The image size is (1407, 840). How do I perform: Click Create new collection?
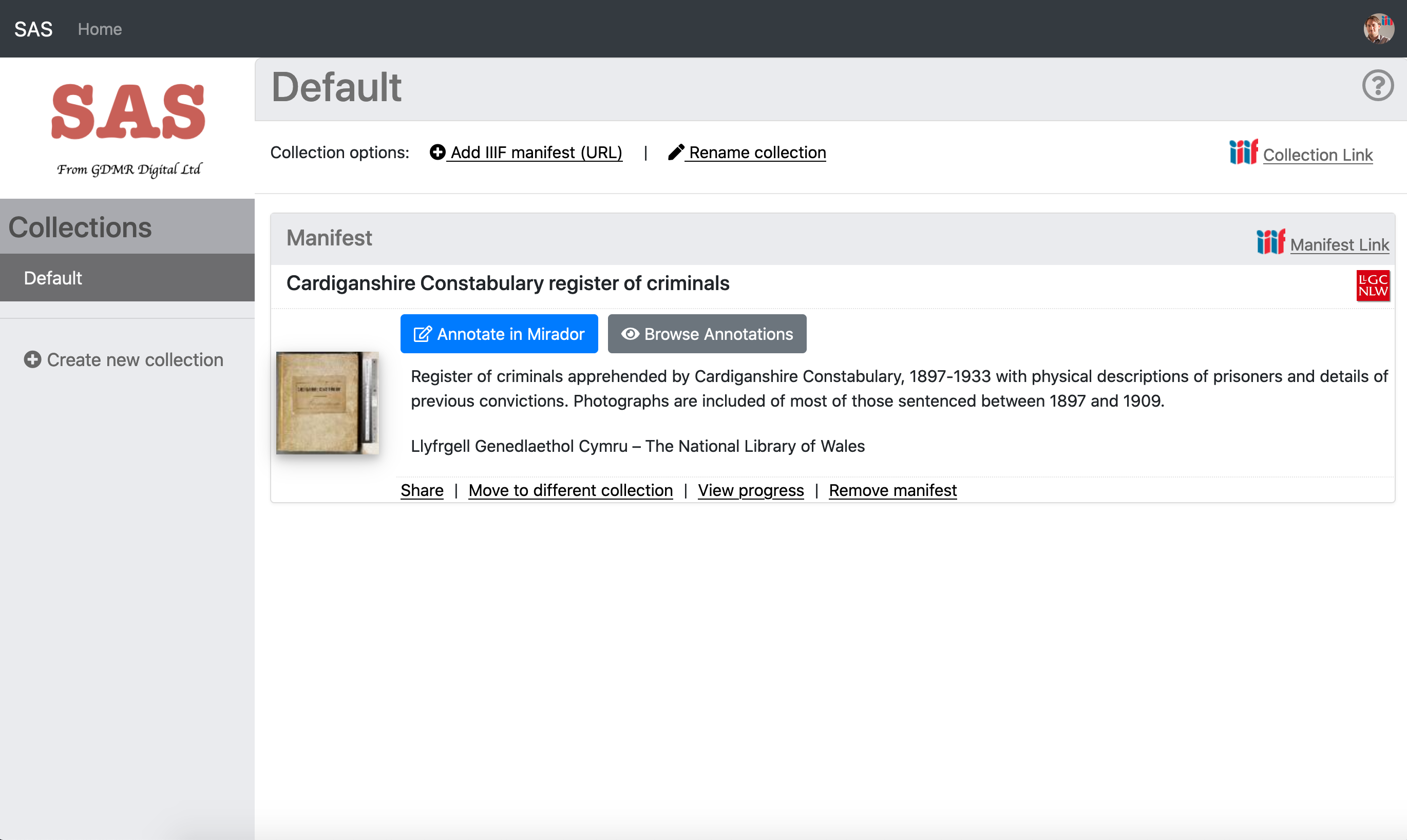(123, 359)
